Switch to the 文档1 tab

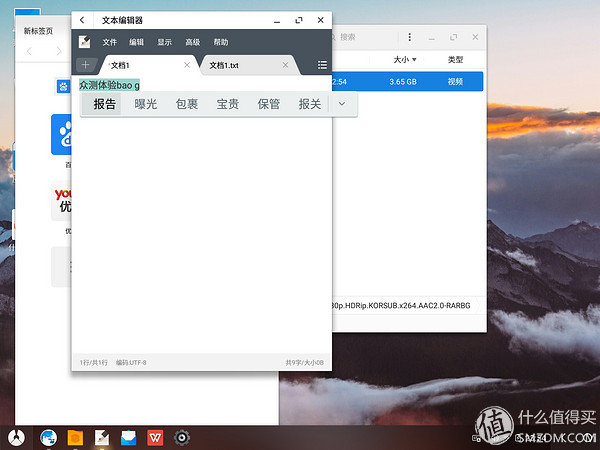coord(147,65)
